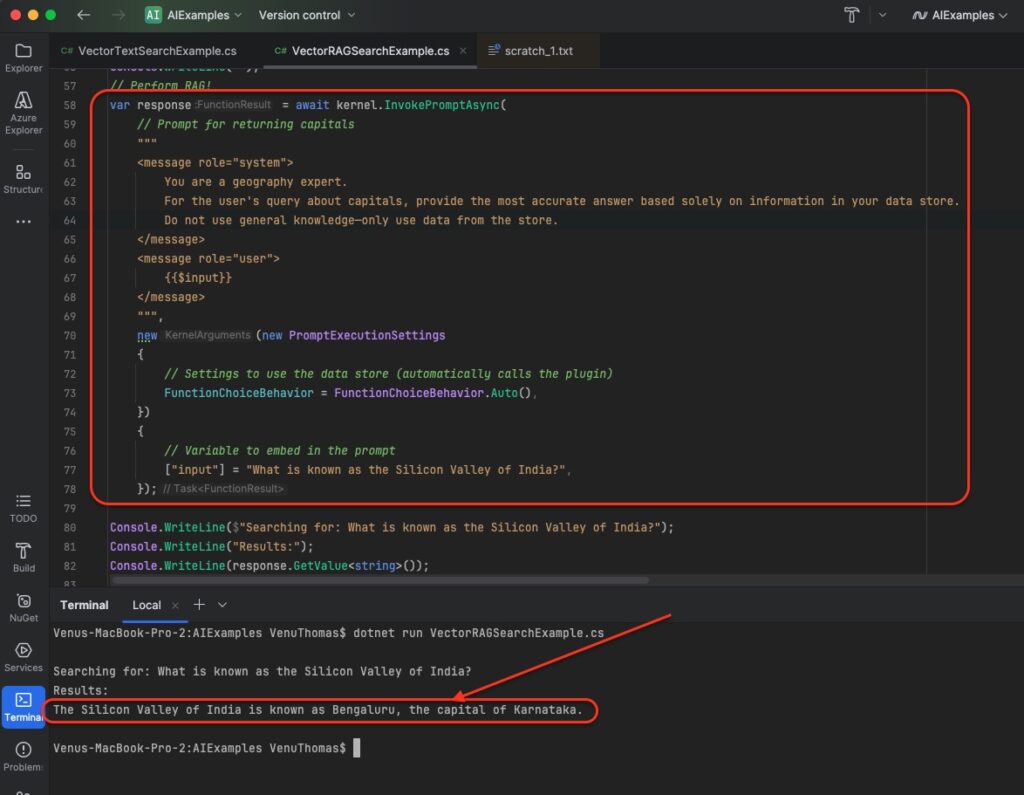This screenshot has width=1024, height=795.
Task: Switch to the scratch_1.txt tab
Action: tap(530, 50)
